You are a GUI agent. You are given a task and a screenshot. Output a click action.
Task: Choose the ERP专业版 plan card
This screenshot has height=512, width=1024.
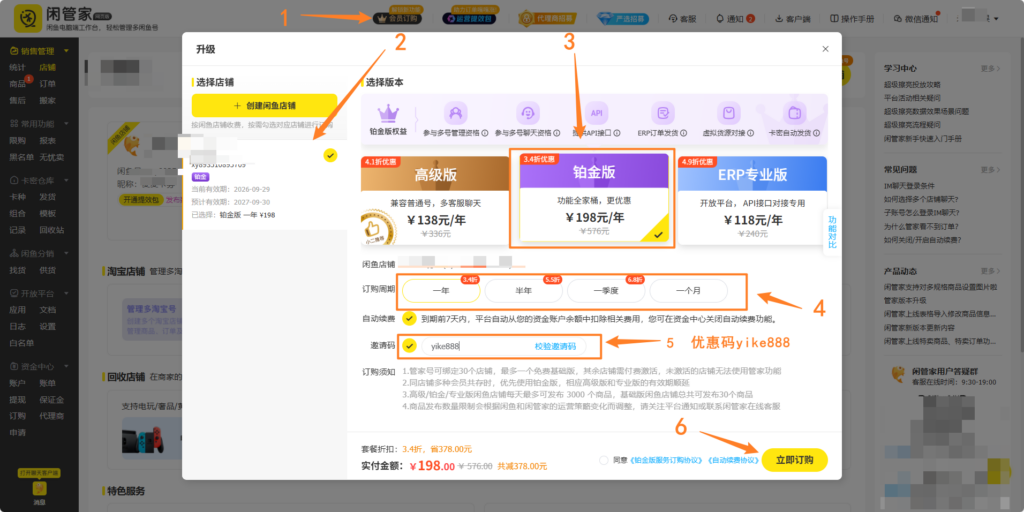(752, 200)
